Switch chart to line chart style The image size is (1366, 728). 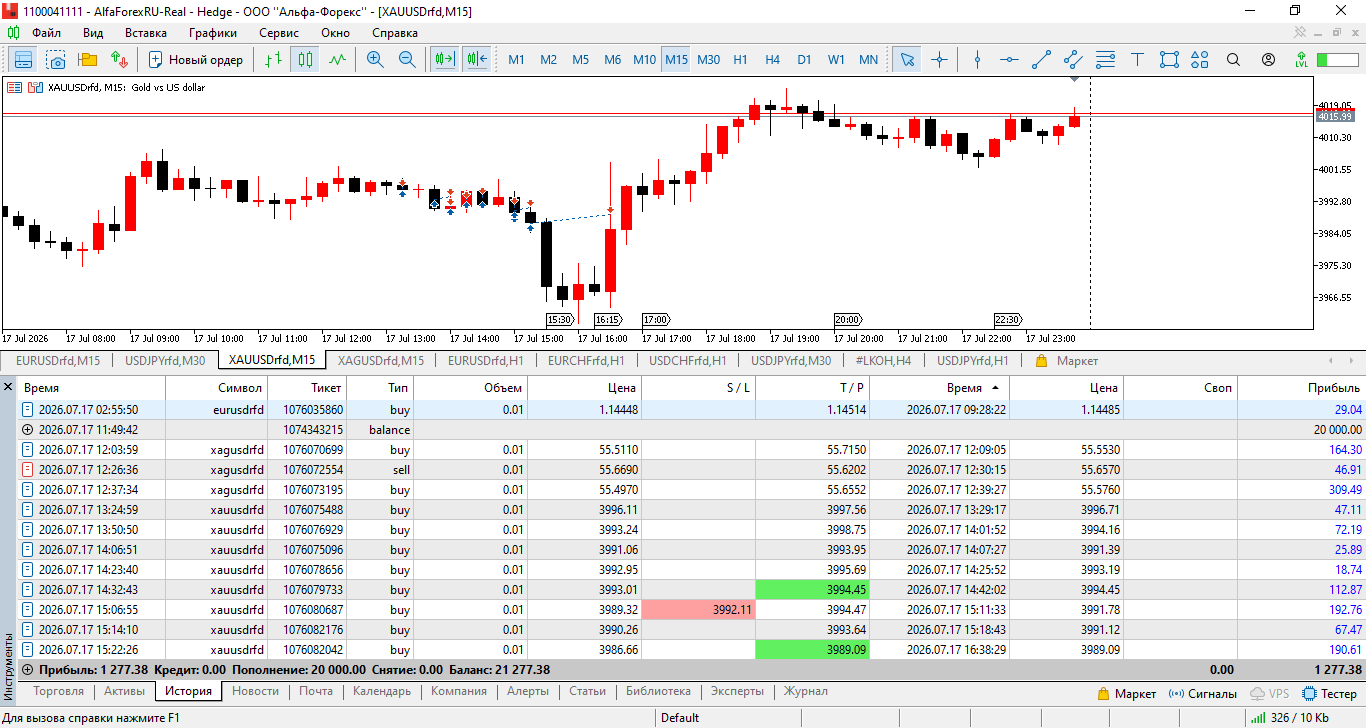[337, 60]
